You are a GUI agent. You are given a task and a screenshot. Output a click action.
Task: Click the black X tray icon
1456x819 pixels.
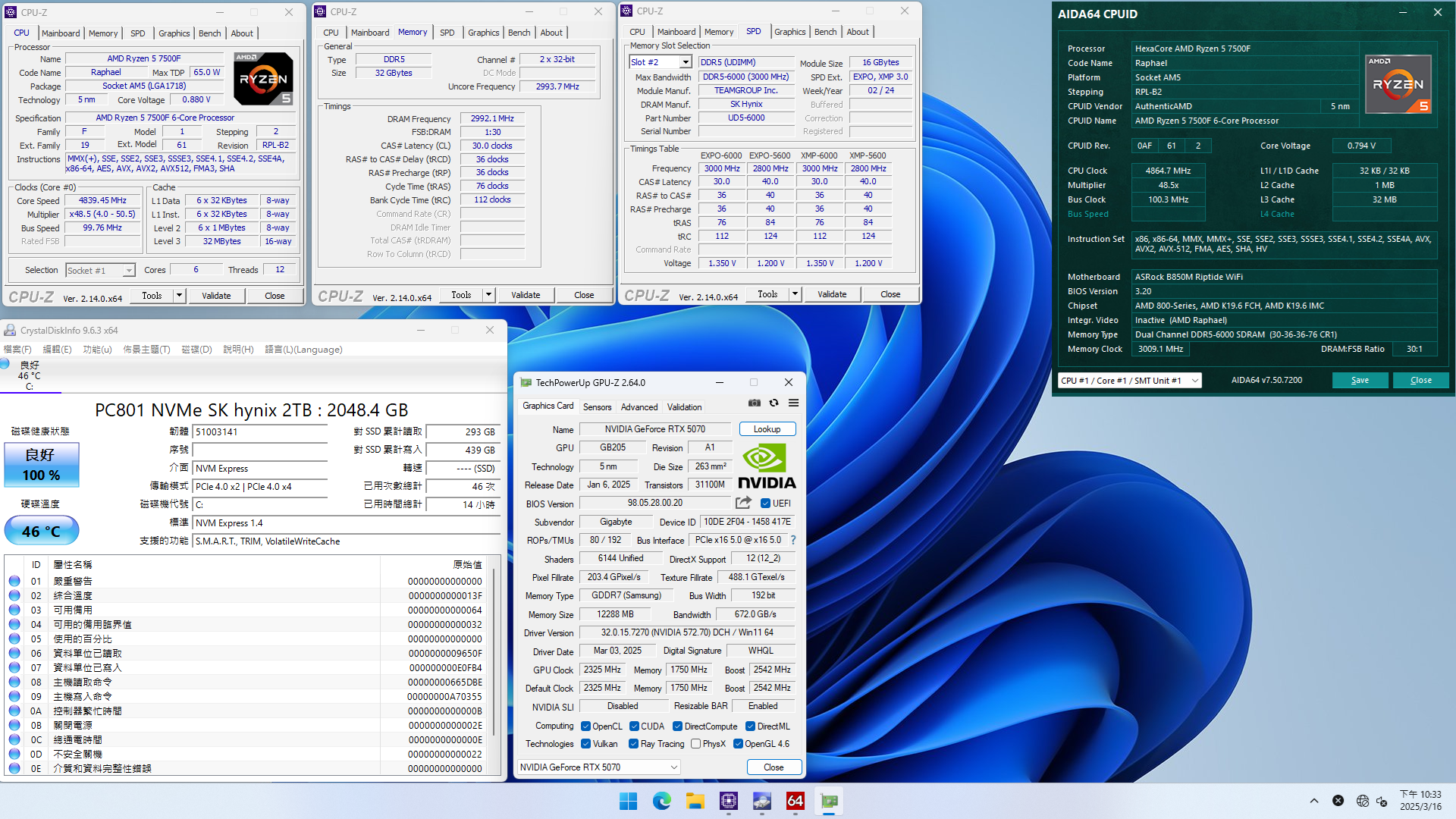click(1338, 801)
